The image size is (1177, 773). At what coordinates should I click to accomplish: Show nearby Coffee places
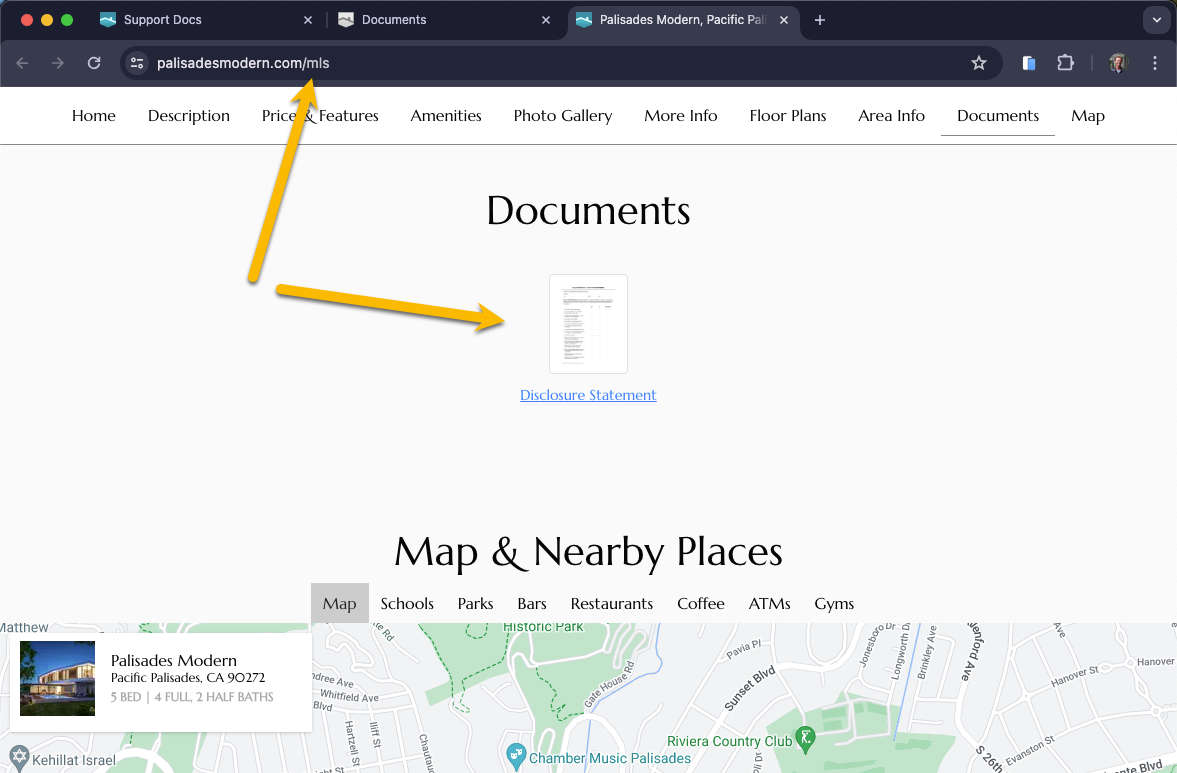click(700, 603)
